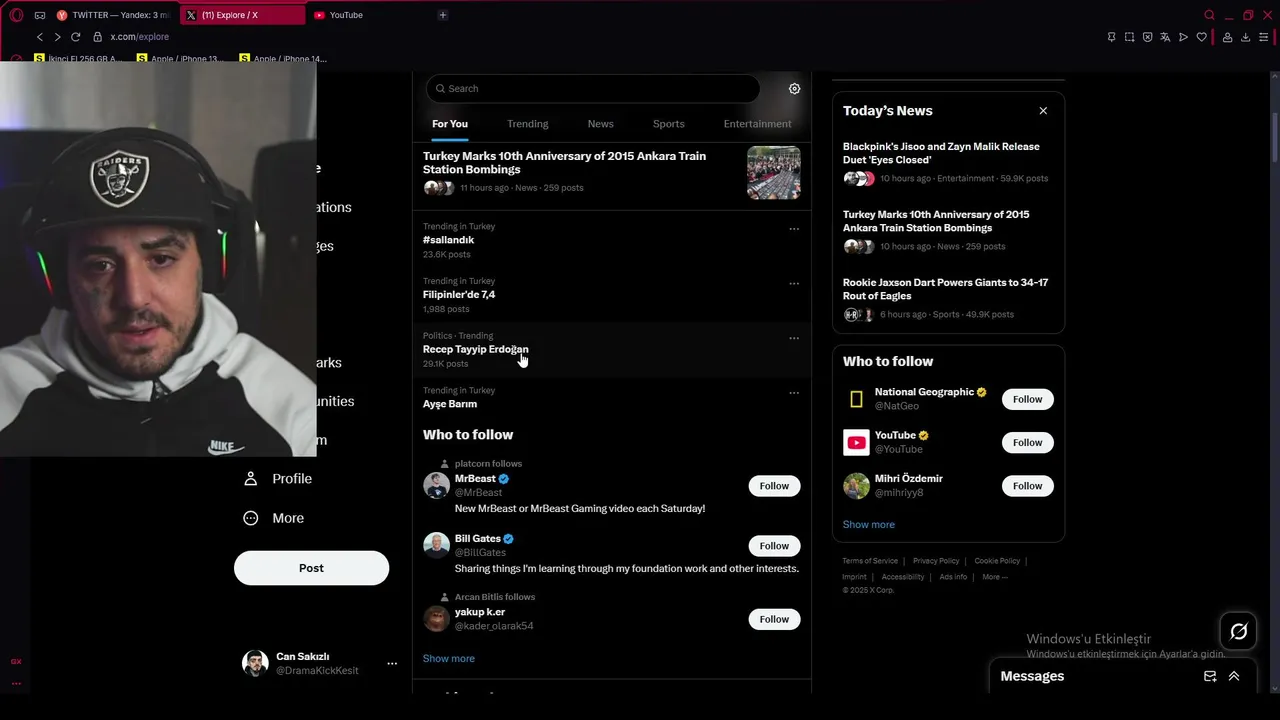Click the ad blocker shield icon

tap(1147, 37)
